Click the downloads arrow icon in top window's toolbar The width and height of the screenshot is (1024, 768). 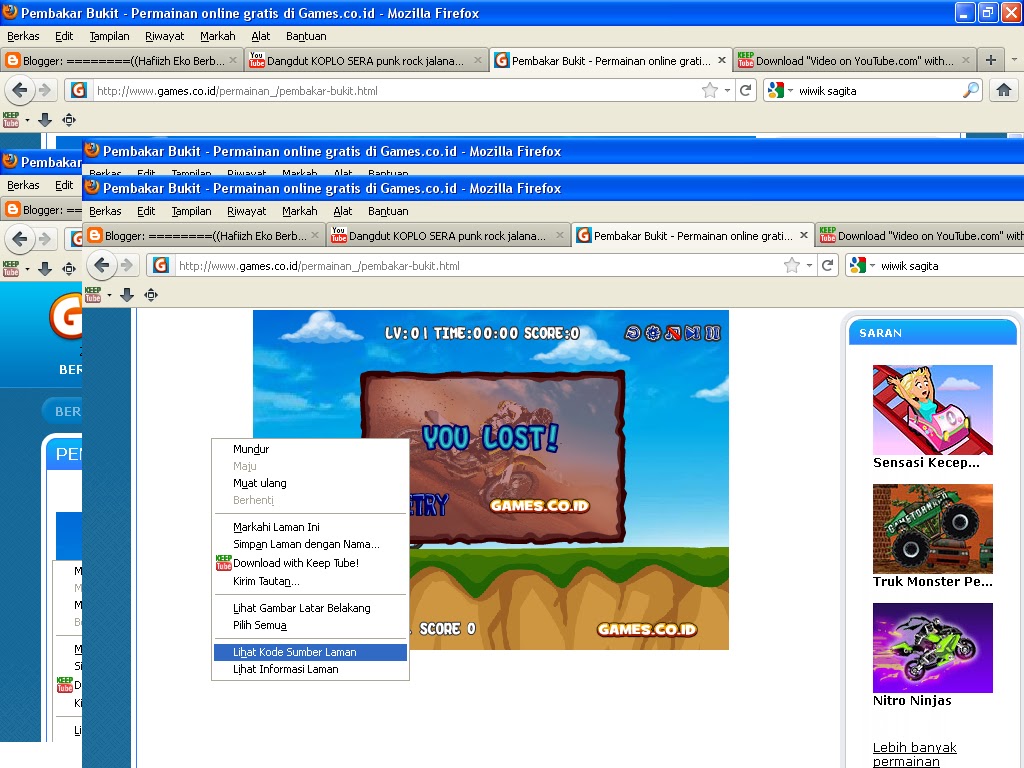click(44, 120)
